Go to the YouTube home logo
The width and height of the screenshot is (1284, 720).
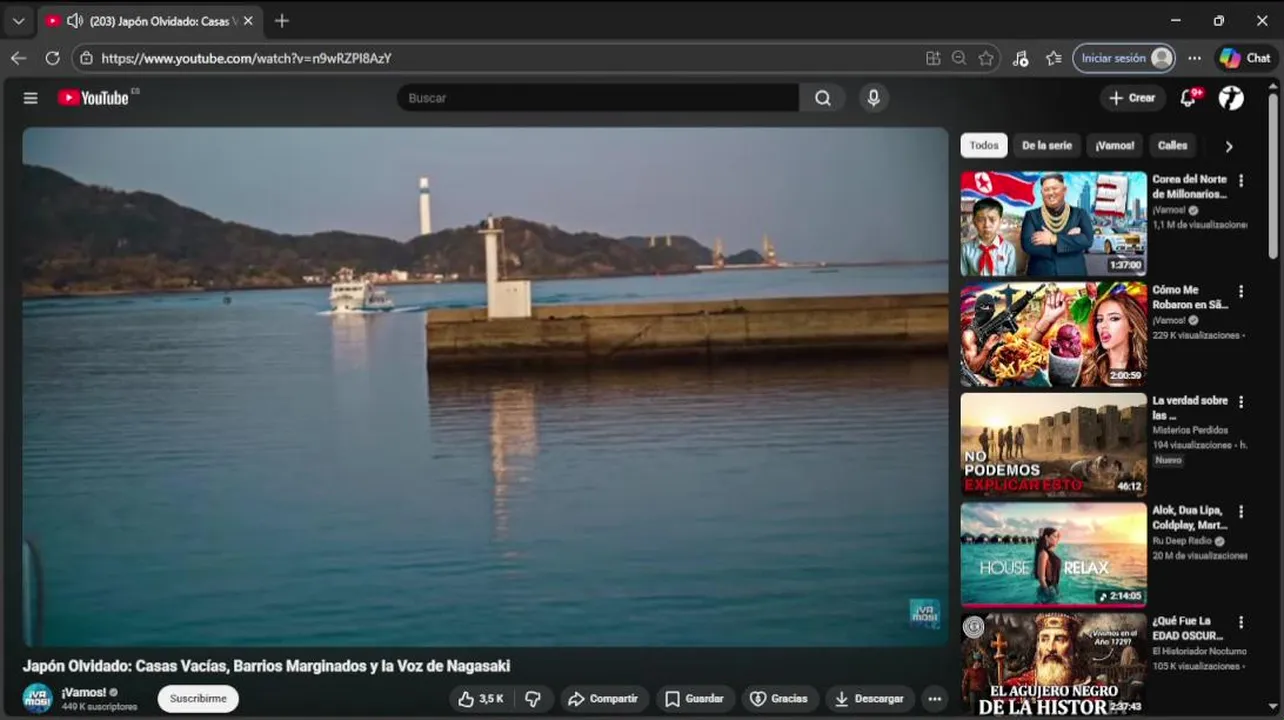(93, 98)
